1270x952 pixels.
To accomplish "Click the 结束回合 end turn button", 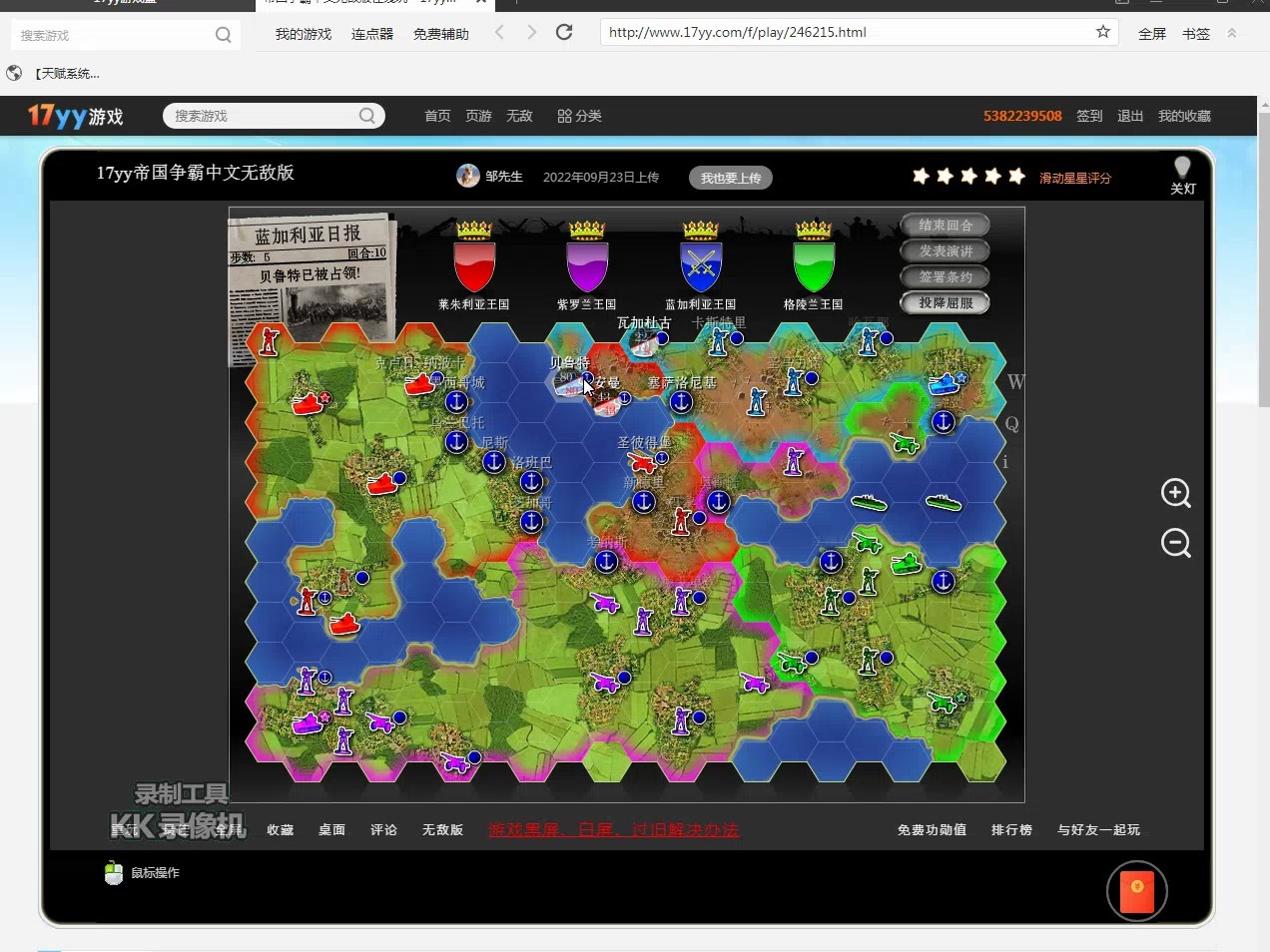I will click(945, 226).
